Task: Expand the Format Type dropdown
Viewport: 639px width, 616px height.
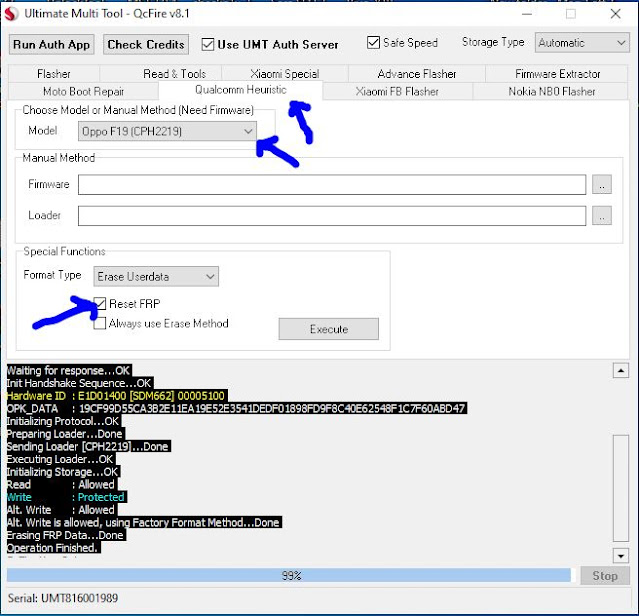Action: click(156, 277)
